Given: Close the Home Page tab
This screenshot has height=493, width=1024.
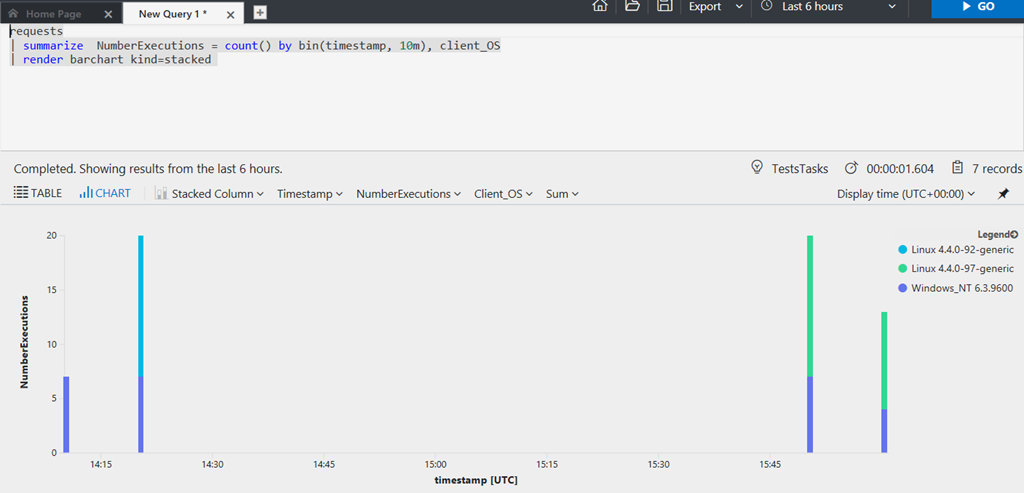Looking at the screenshot, I should click(108, 14).
